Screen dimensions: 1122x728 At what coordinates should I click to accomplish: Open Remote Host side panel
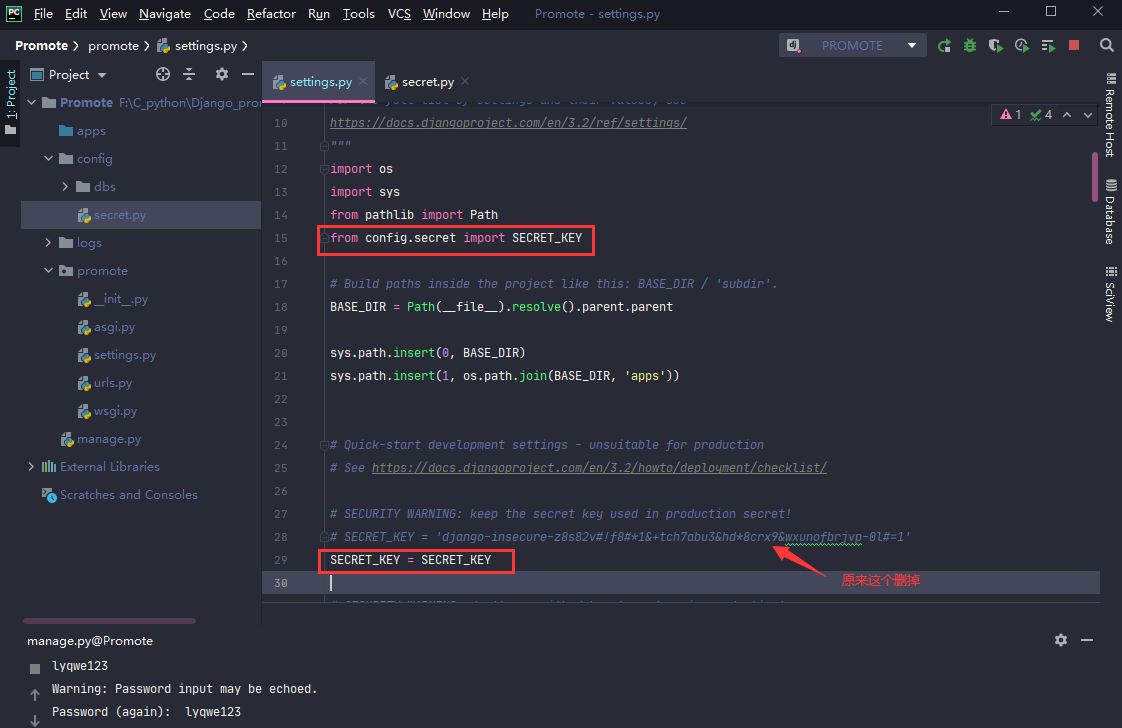(1110, 115)
